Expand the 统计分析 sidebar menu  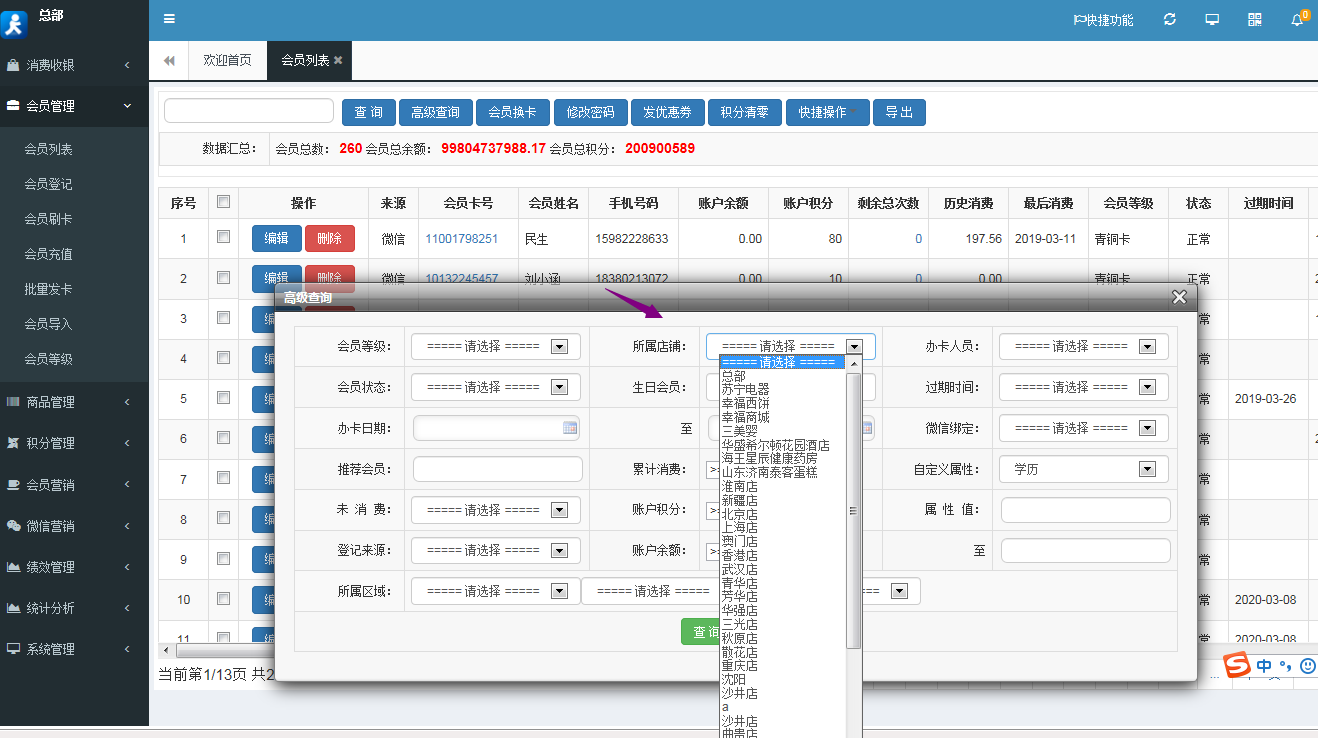pos(74,607)
